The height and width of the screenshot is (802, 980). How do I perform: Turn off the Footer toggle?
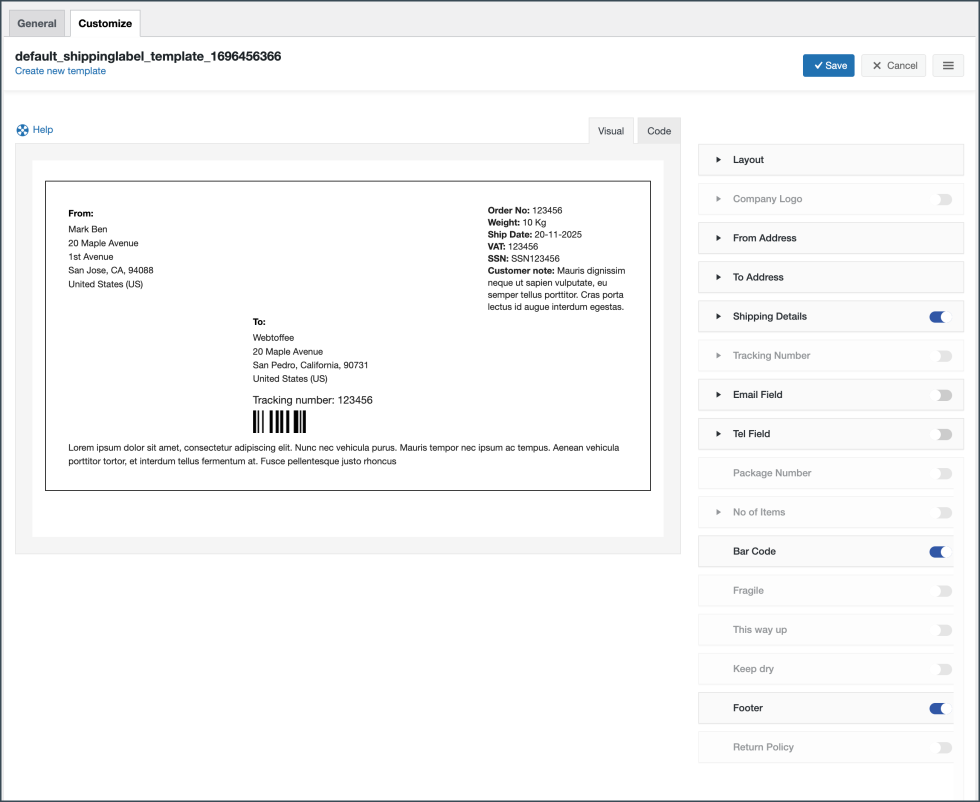[x=937, y=709]
